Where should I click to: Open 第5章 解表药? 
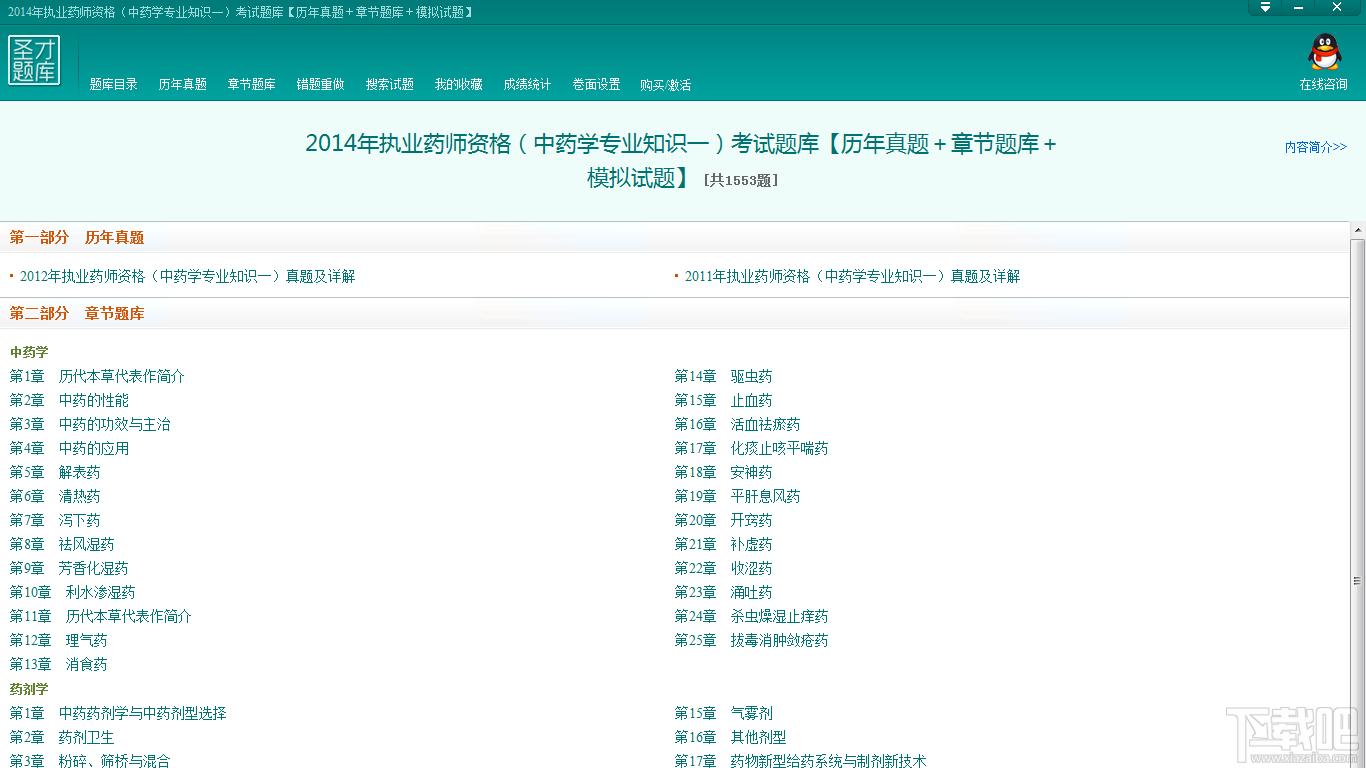55,472
